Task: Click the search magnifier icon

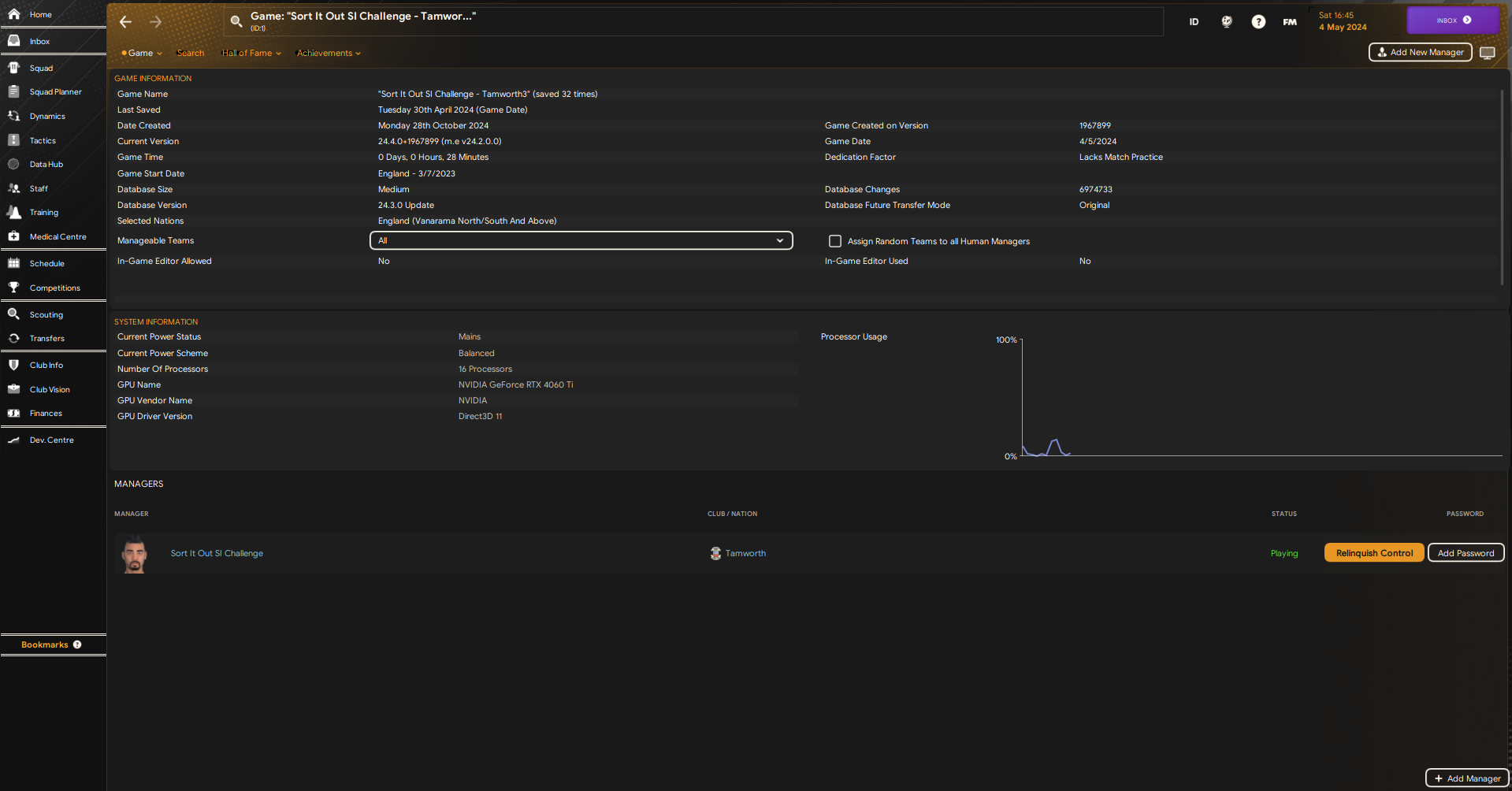Action: click(x=236, y=21)
